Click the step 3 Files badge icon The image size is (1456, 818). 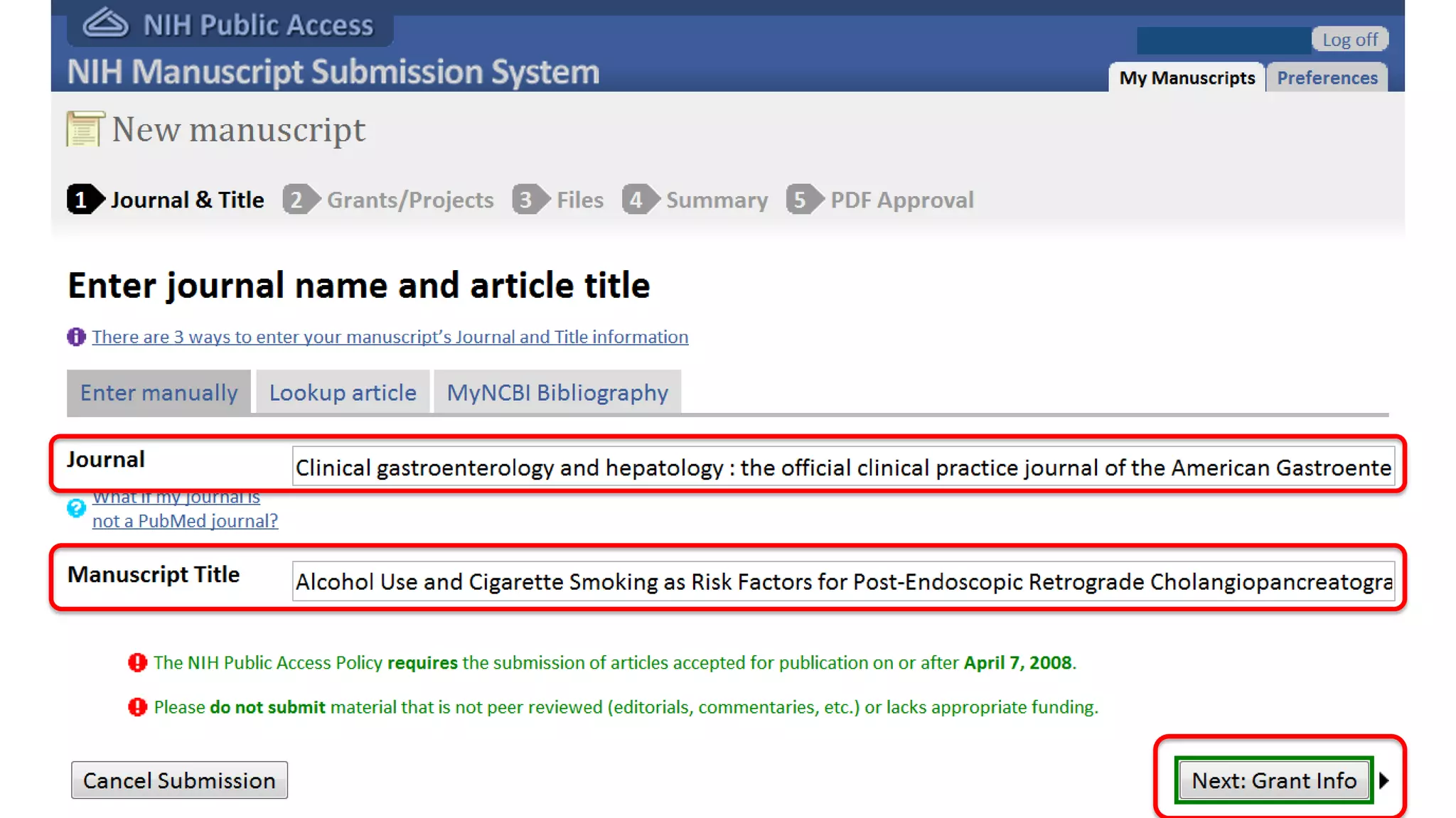pyautogui.click(x=530, y=200)
